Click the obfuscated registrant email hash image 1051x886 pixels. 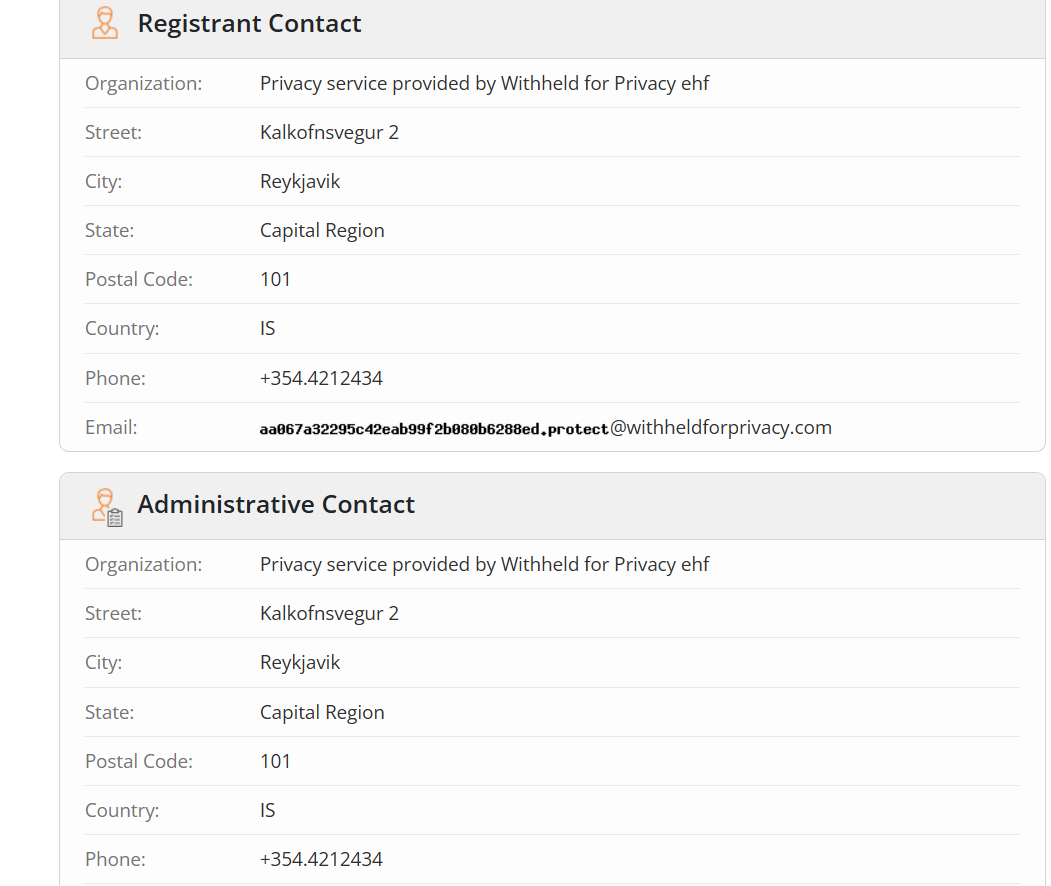pos(434,429)
